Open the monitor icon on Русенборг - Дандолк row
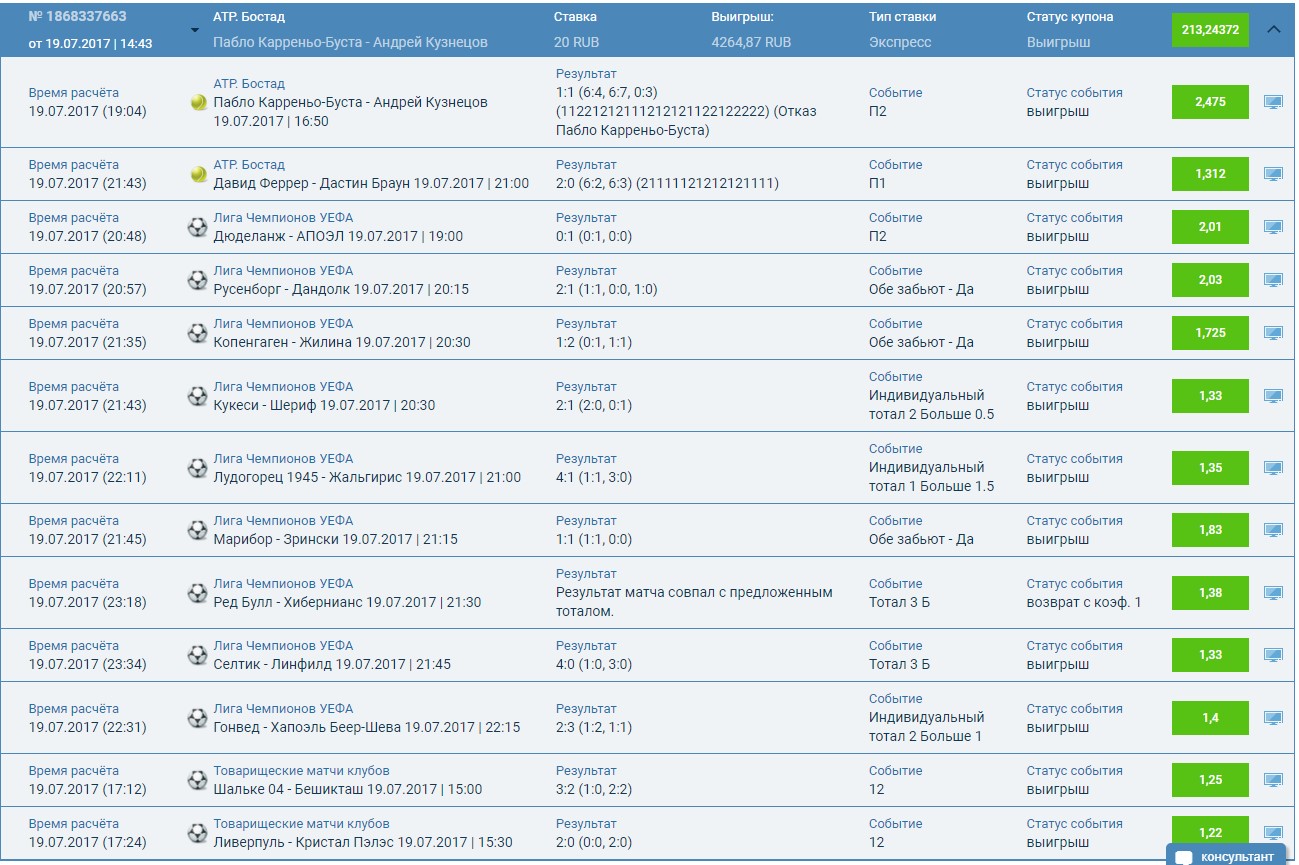Image resolution: width=1299 pixels, height=865 pixels. pos(1272,280)
